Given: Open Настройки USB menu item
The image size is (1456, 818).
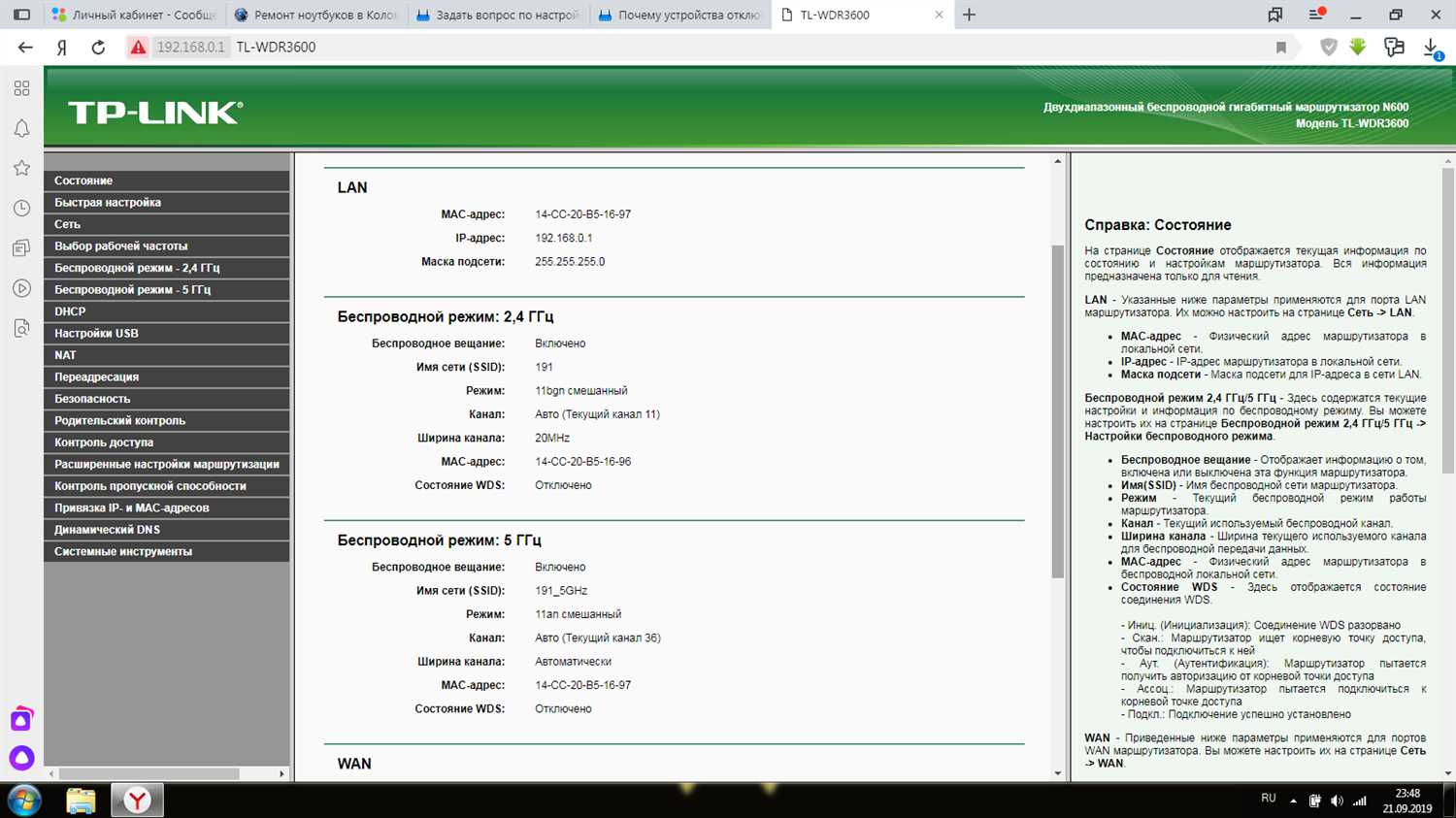Looking at the screenshot, I should tap(167, 334).
